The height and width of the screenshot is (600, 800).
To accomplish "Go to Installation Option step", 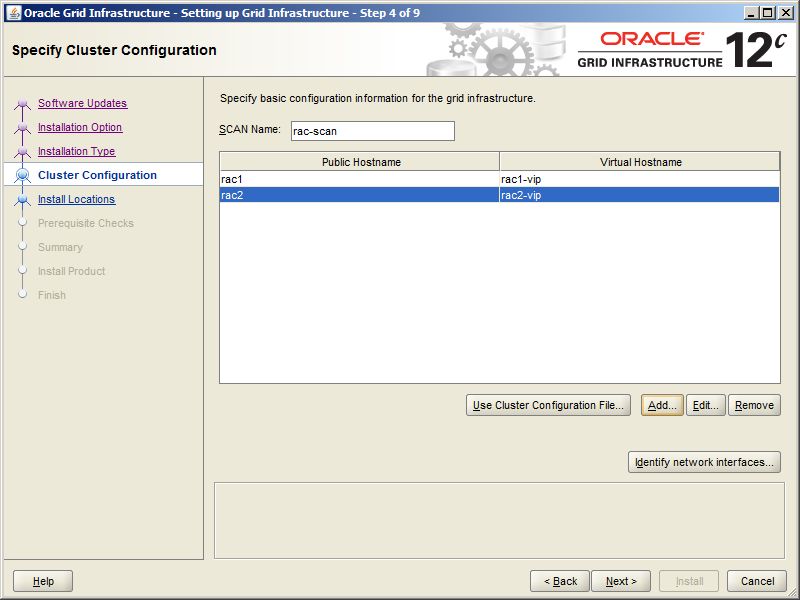I will click(x=80, y=127).
